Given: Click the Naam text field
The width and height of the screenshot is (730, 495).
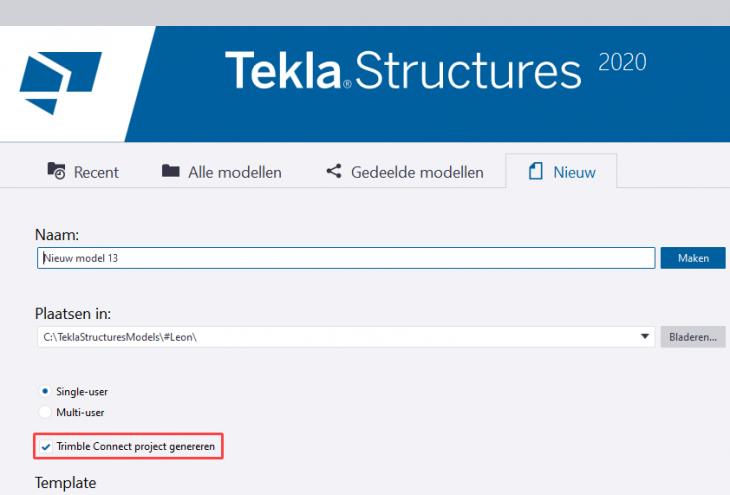Looking at the screenshot, I should click(x=346, y=258).
